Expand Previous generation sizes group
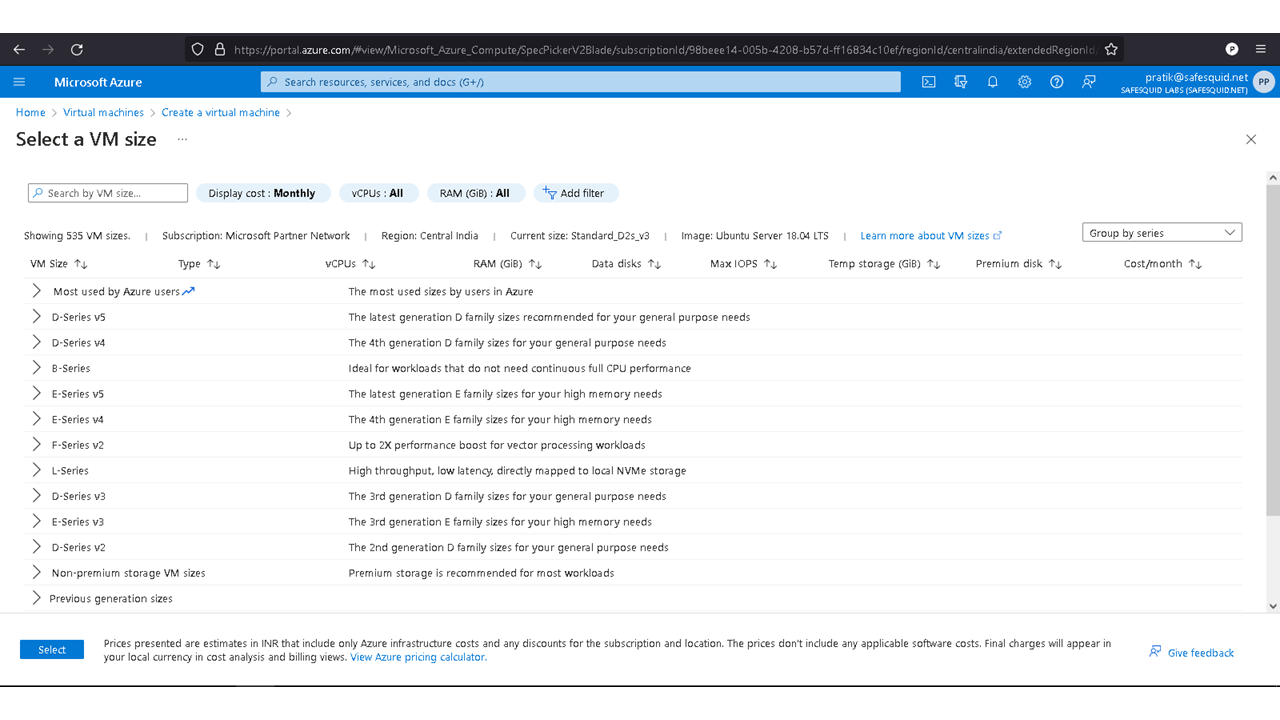The height and width of the screenshot is (720, 1280). [x=36, y=598]
